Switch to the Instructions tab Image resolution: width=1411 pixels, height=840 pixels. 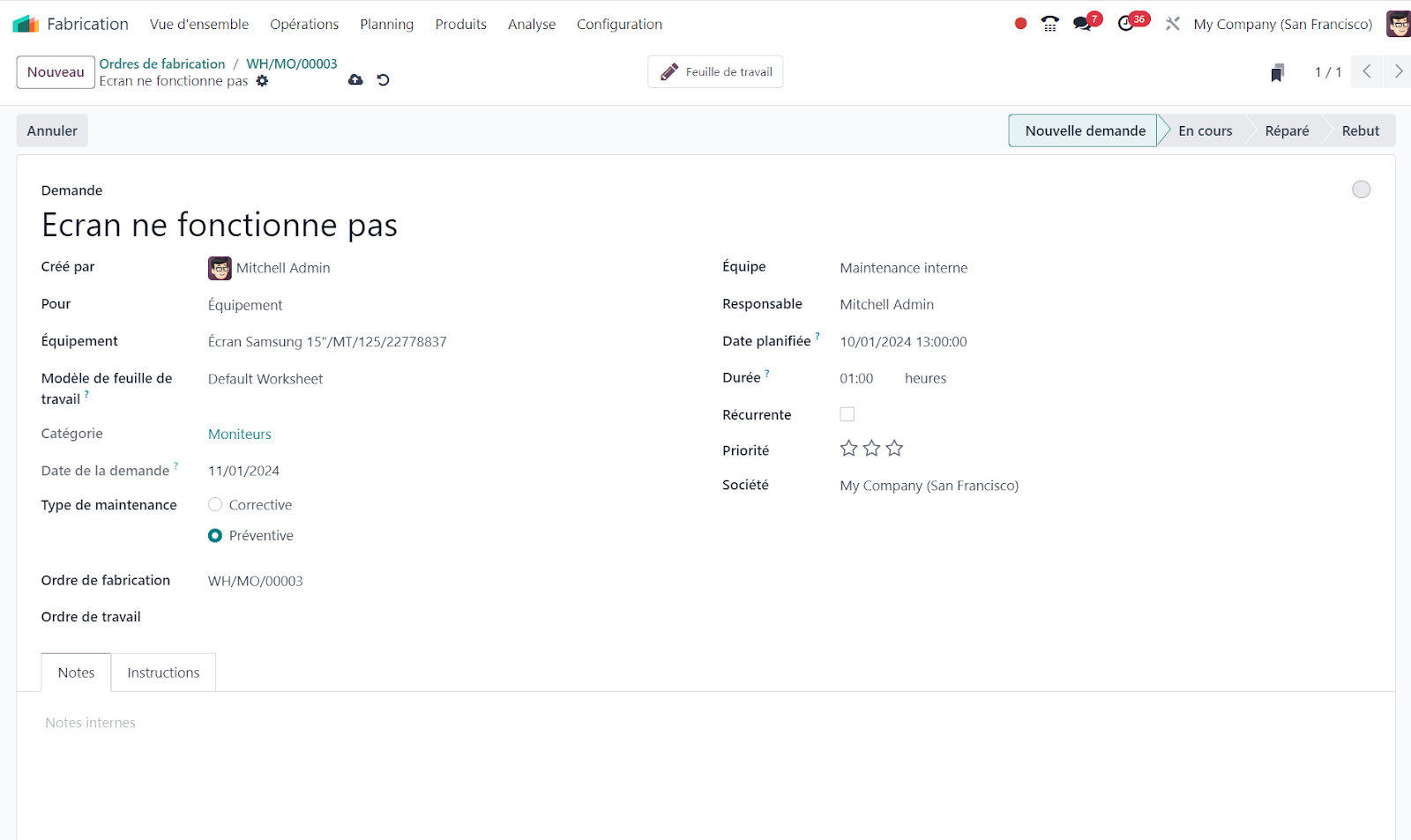point(163,673)
